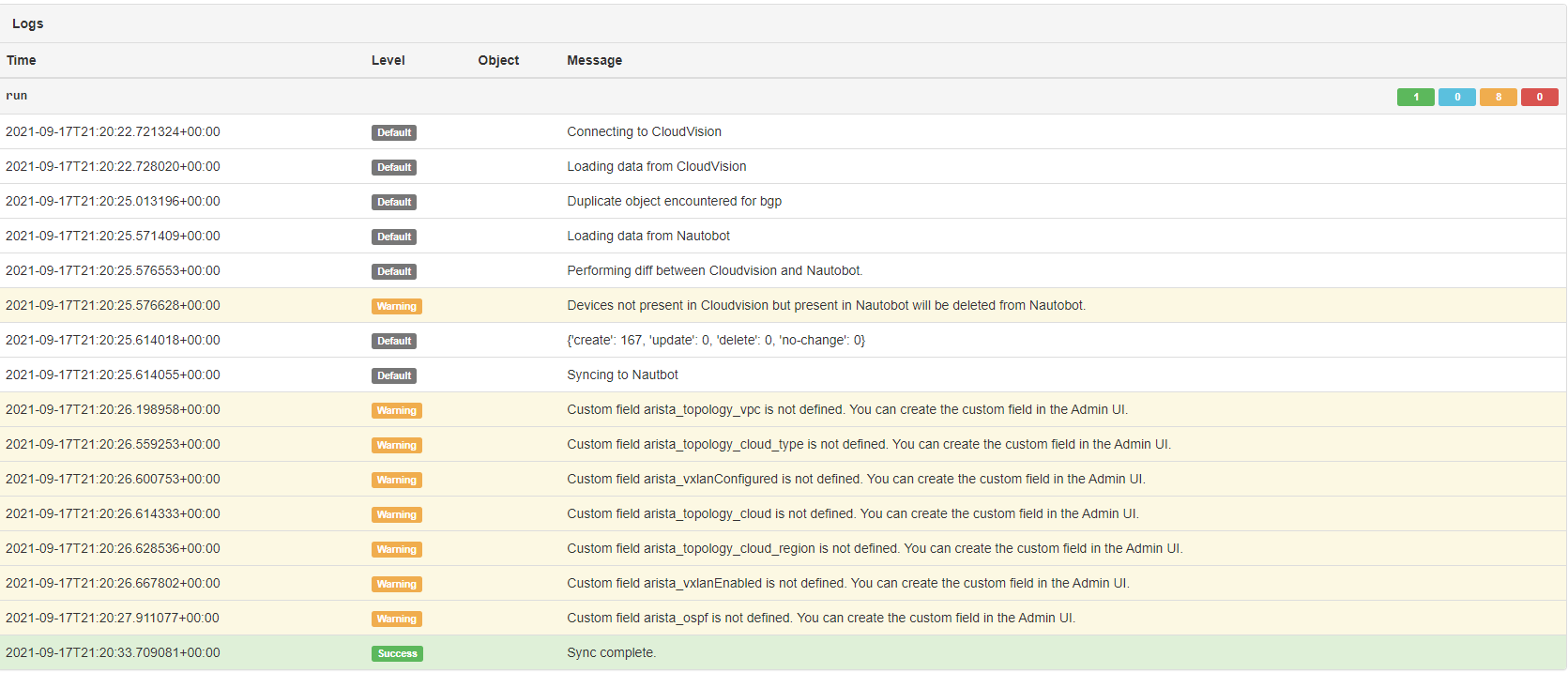Click the Logs panel heading
This screenshot has height=673, width=1568.
(28, 23)
